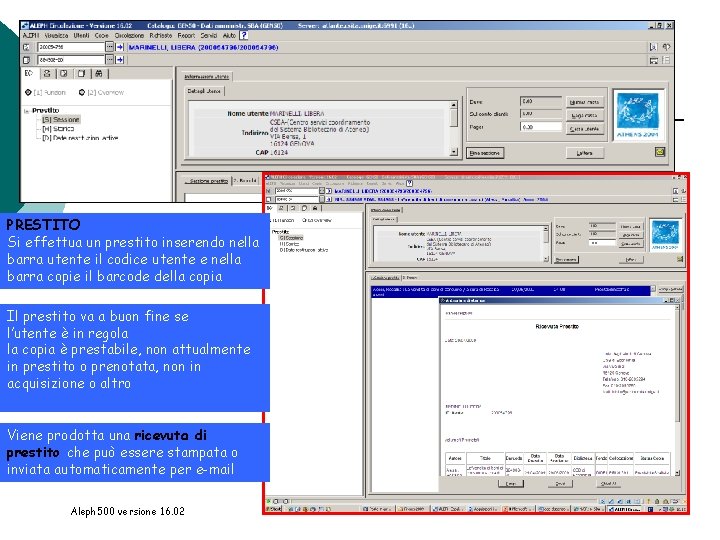Open user list with the ellipsis button next to the user ID
The image size is (720, 540).
pyautogui.click(x=109, y=47)
